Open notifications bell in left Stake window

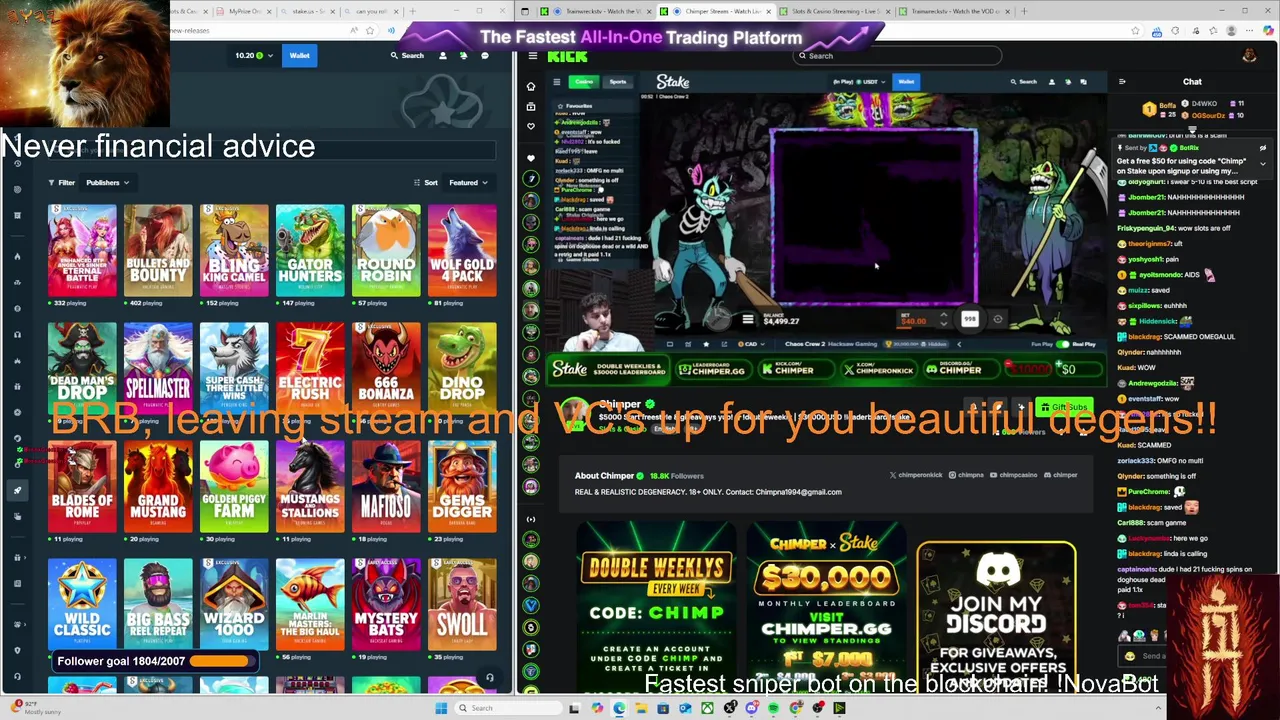[463, 55]
